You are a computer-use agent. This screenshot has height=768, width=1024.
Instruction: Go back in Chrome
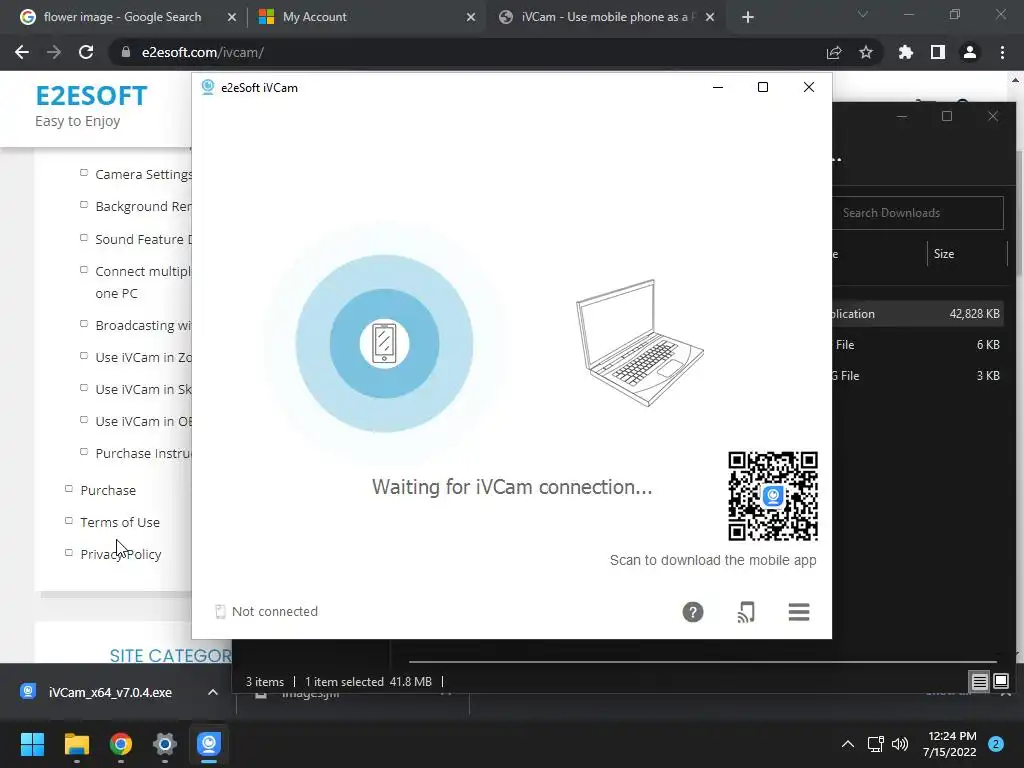point(22,52)
